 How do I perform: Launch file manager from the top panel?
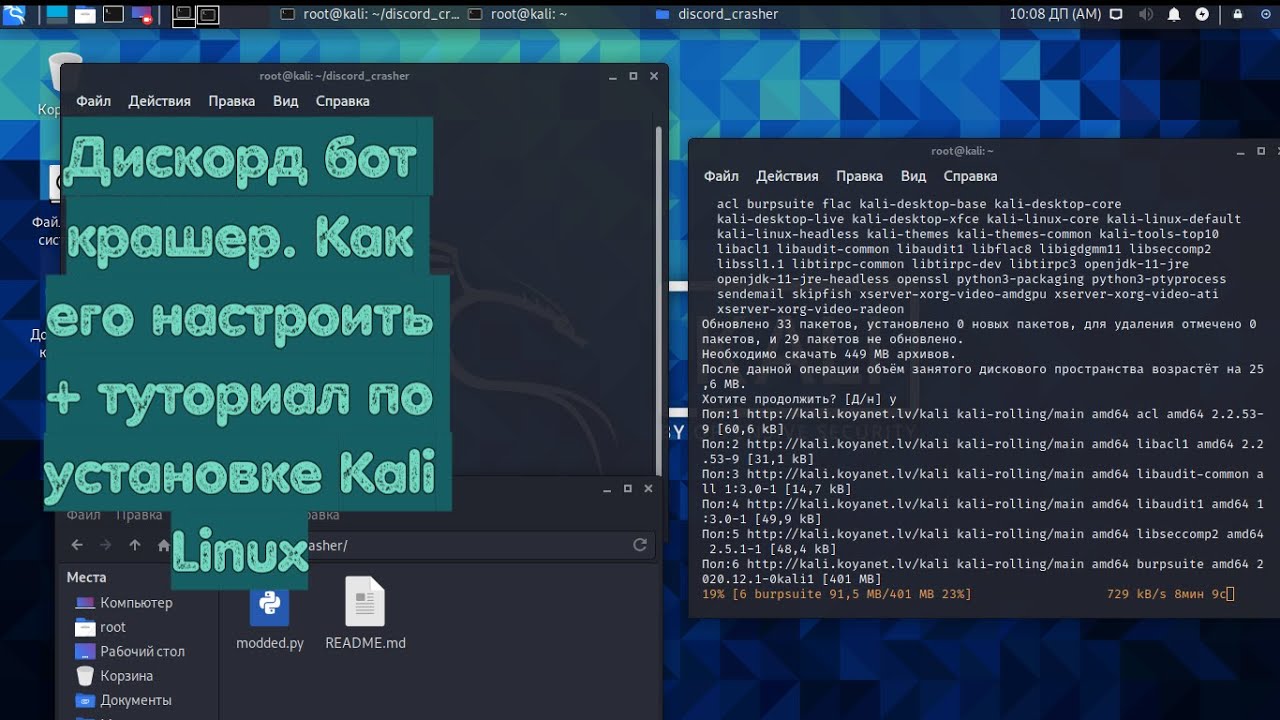pyautogui.click(x=85, y=14)
